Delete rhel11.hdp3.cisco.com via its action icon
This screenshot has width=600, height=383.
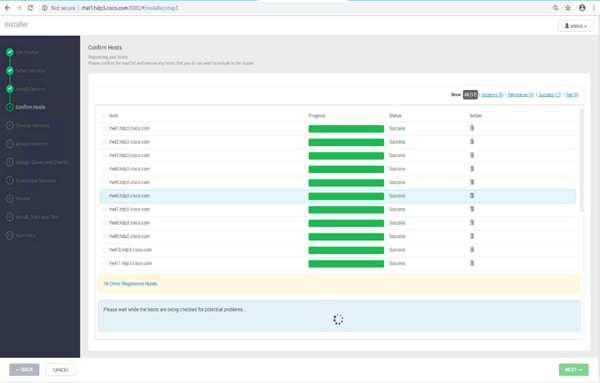click(472, 263)
